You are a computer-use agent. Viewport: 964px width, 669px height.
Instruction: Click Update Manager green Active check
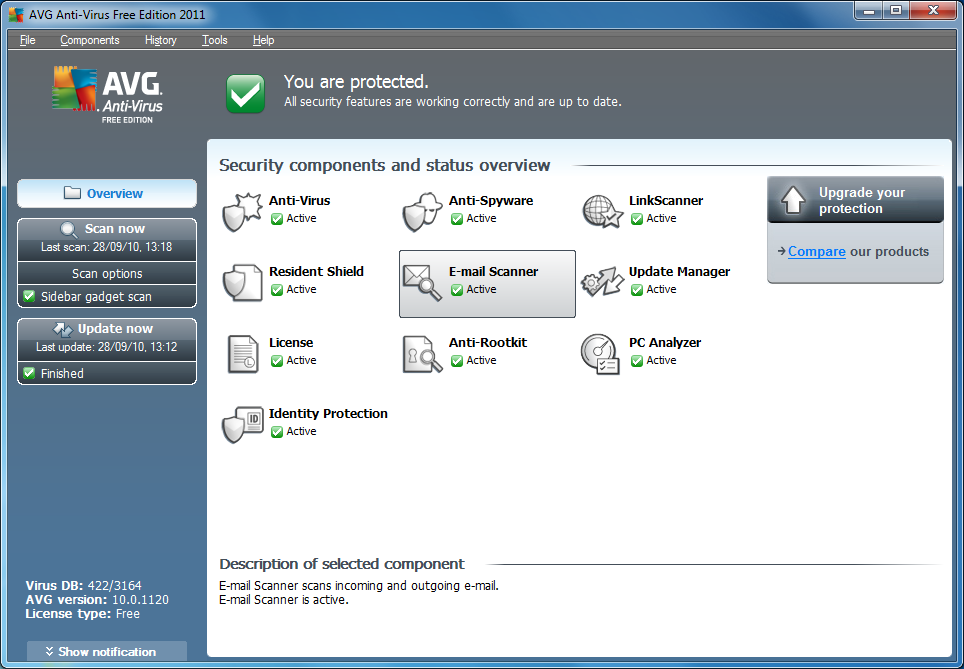[637, 289]
